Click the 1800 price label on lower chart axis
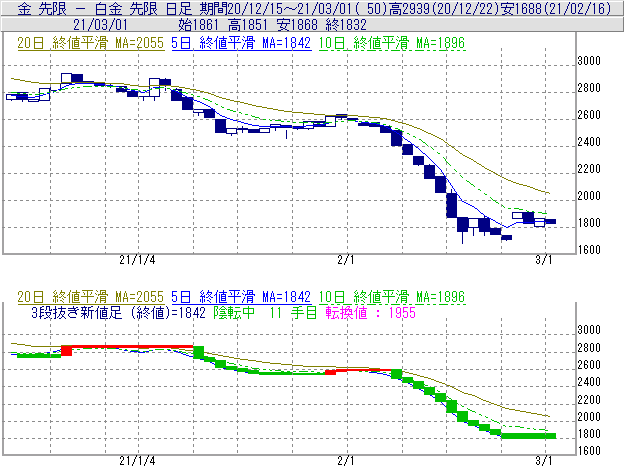This screenshot has height=473, width=624. pyautogui.click(x=589, y=434)
